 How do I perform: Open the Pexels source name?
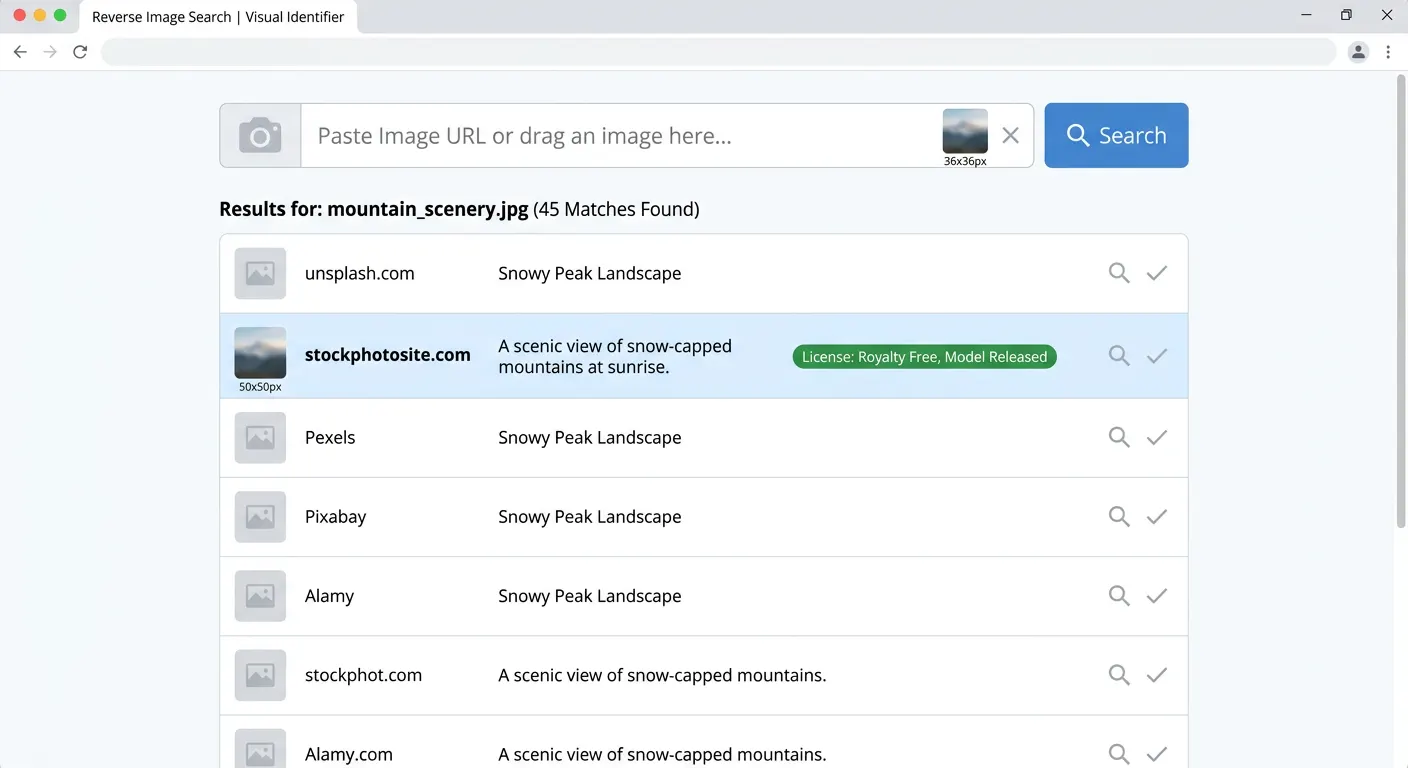330,437
